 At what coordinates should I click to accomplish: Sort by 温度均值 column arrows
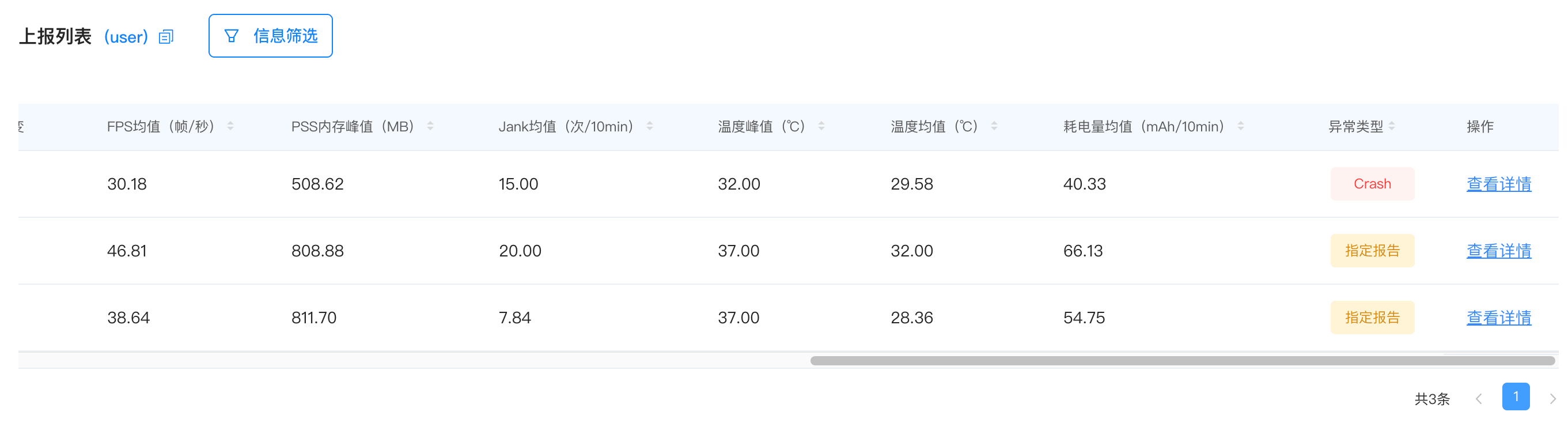point(994,126)
